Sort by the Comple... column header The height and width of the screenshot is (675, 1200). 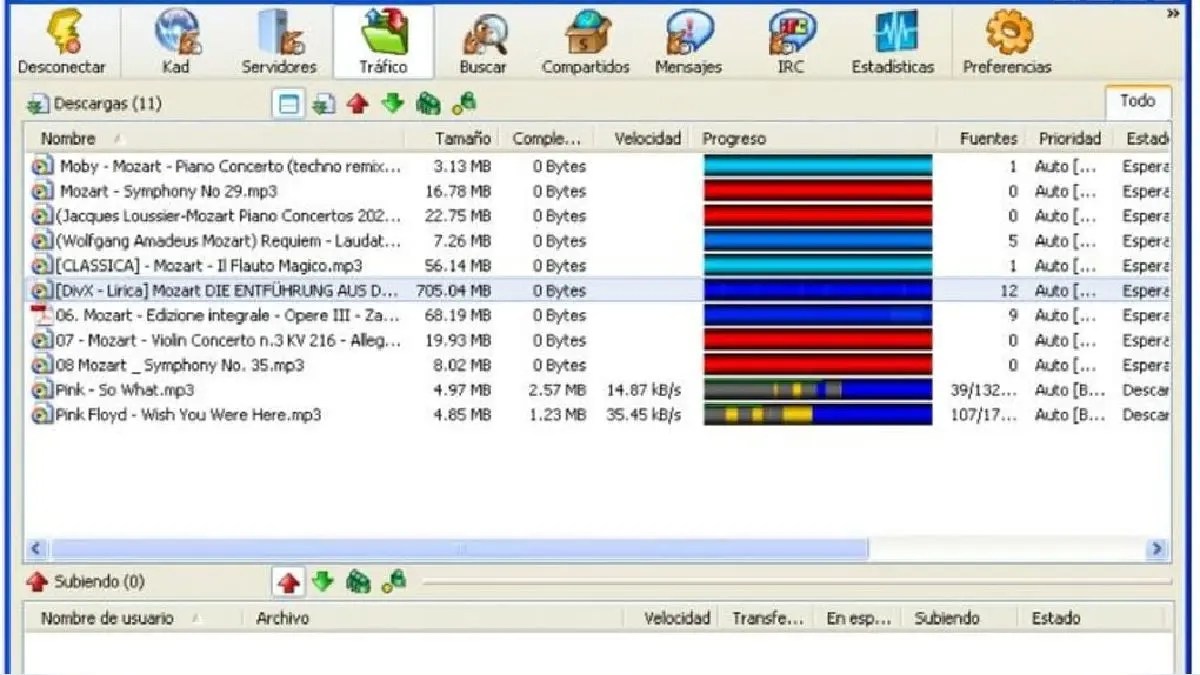(x=548, y=138)
